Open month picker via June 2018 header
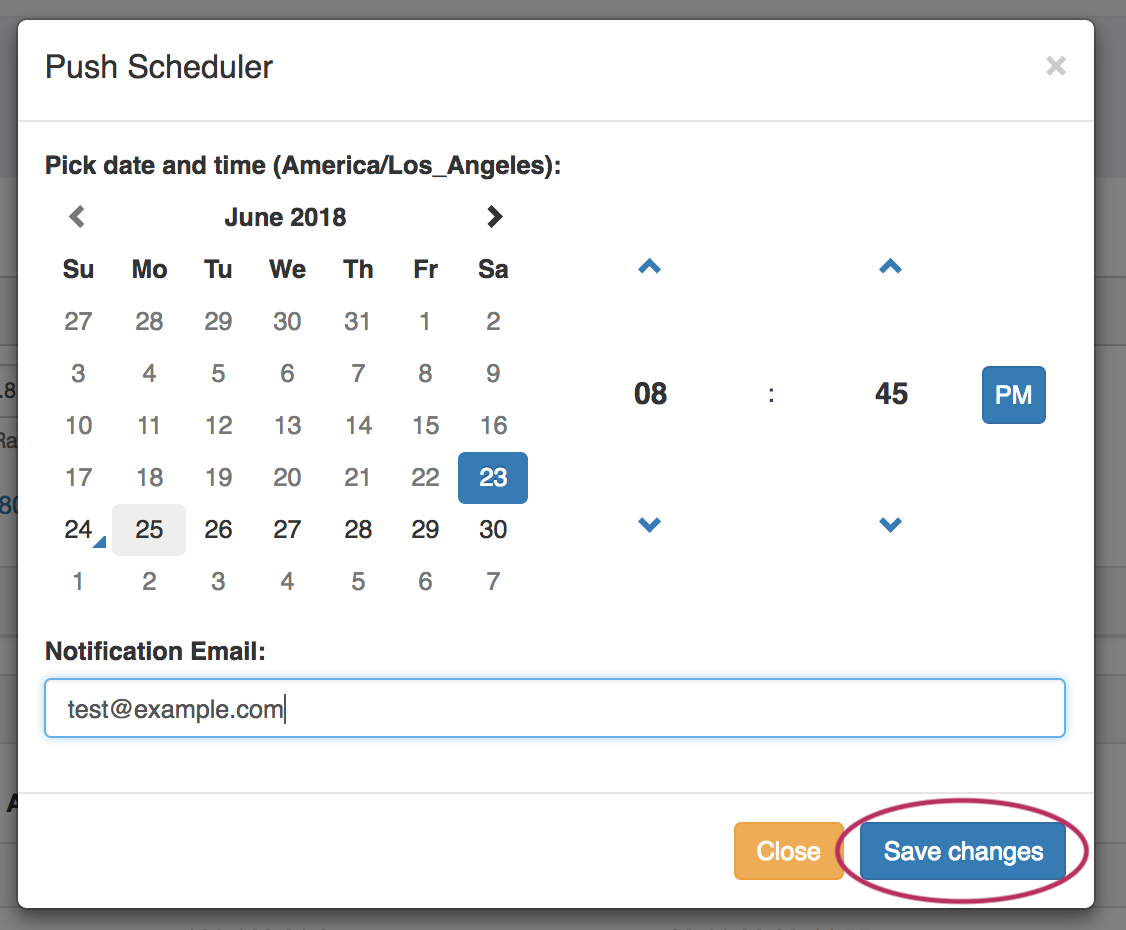 click(x=285, y=217)
